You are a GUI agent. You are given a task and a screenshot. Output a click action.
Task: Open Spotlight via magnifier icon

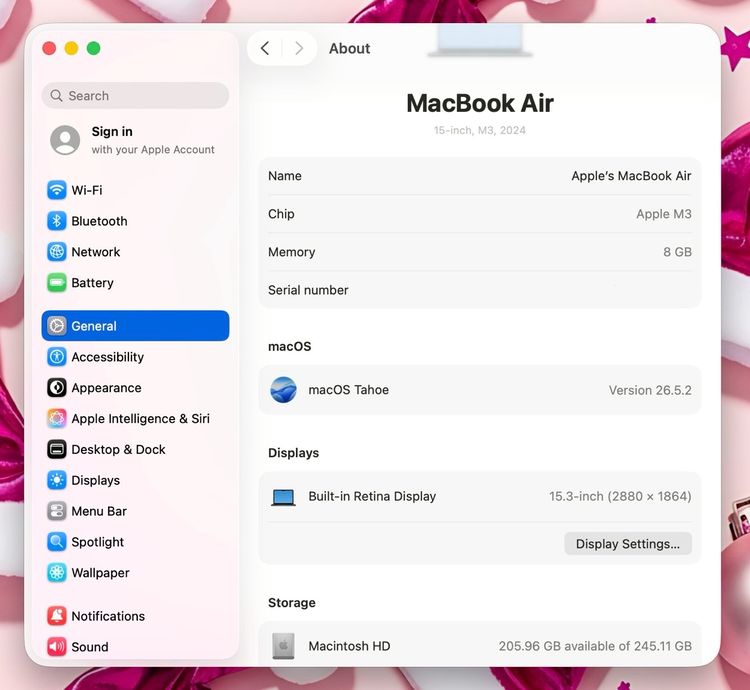point(56,542)
